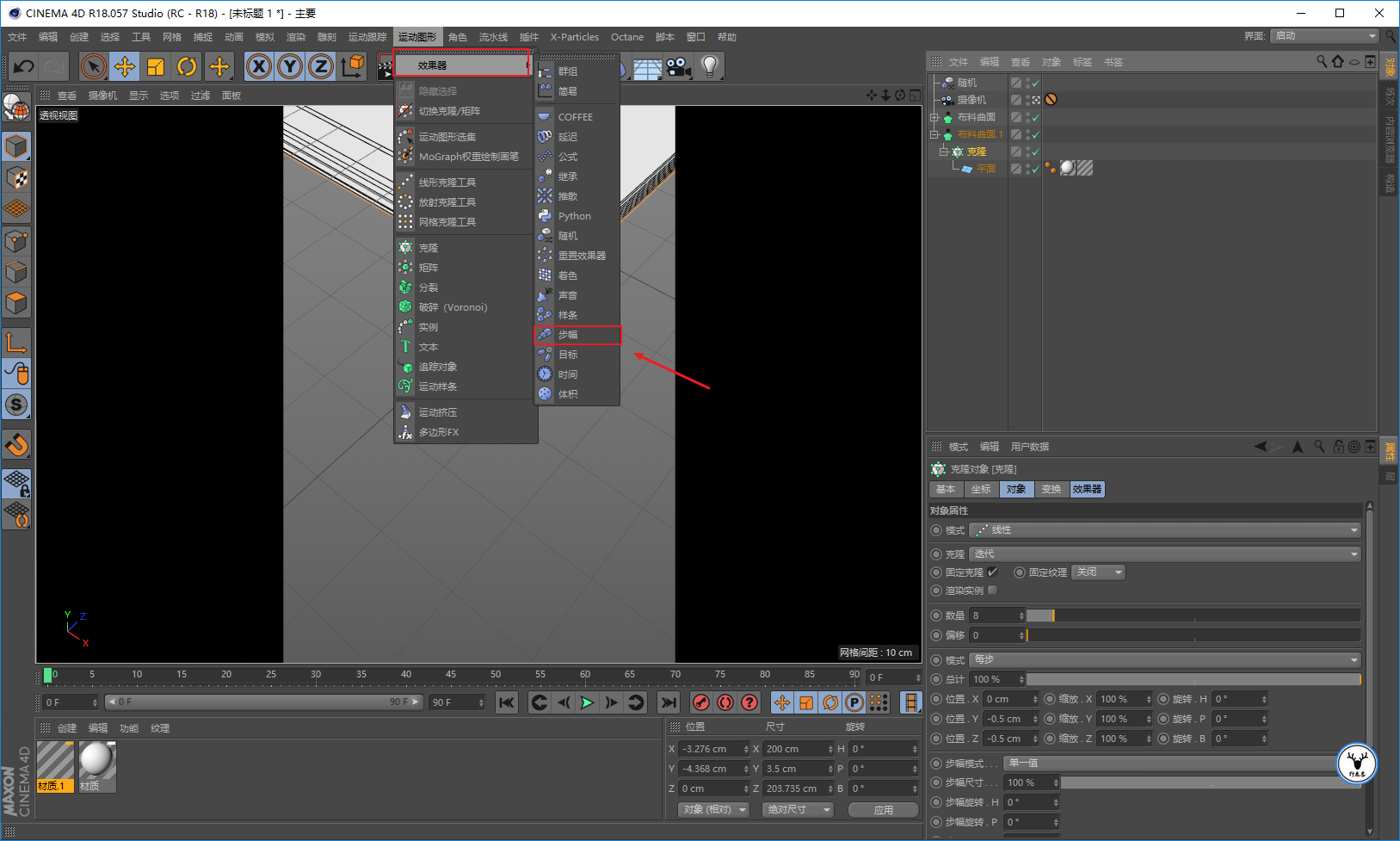Expand the 布料曲面 tree item
This screenshot has width=1400, height=841.
pos(934,117)
